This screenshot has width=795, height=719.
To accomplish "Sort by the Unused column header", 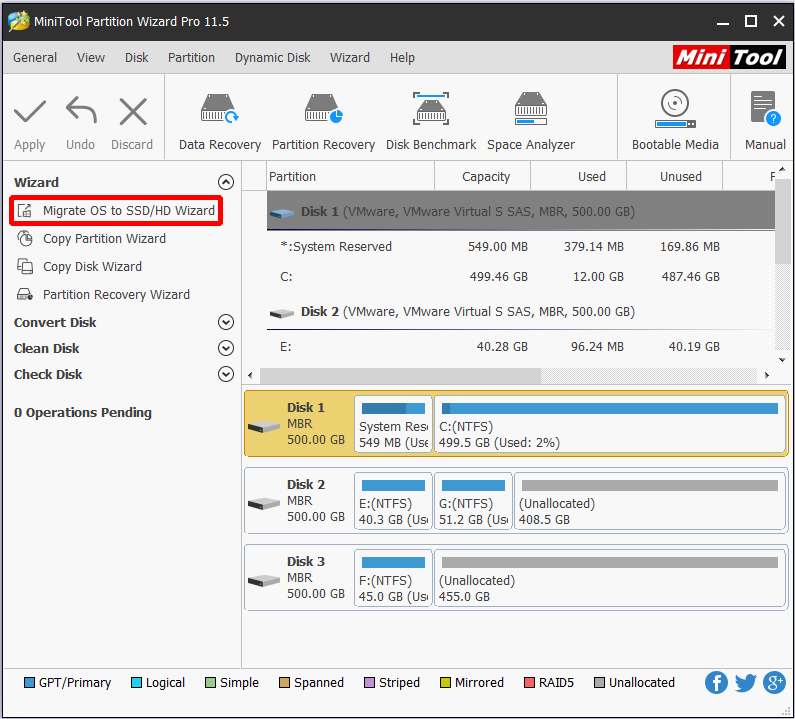I will [x=674, y=176].
